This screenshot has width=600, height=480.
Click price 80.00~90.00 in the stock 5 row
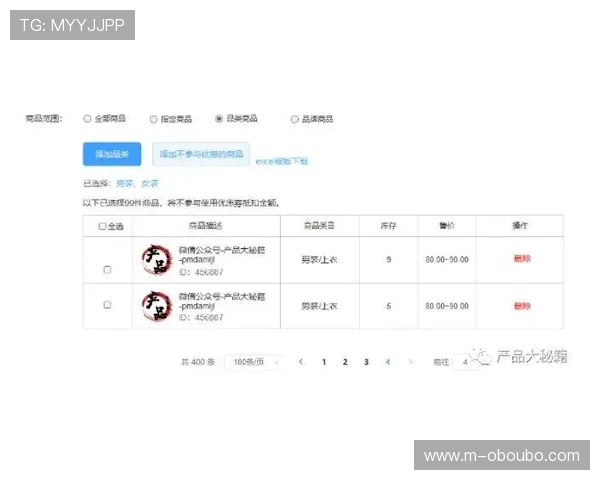[x=447, y=306]
